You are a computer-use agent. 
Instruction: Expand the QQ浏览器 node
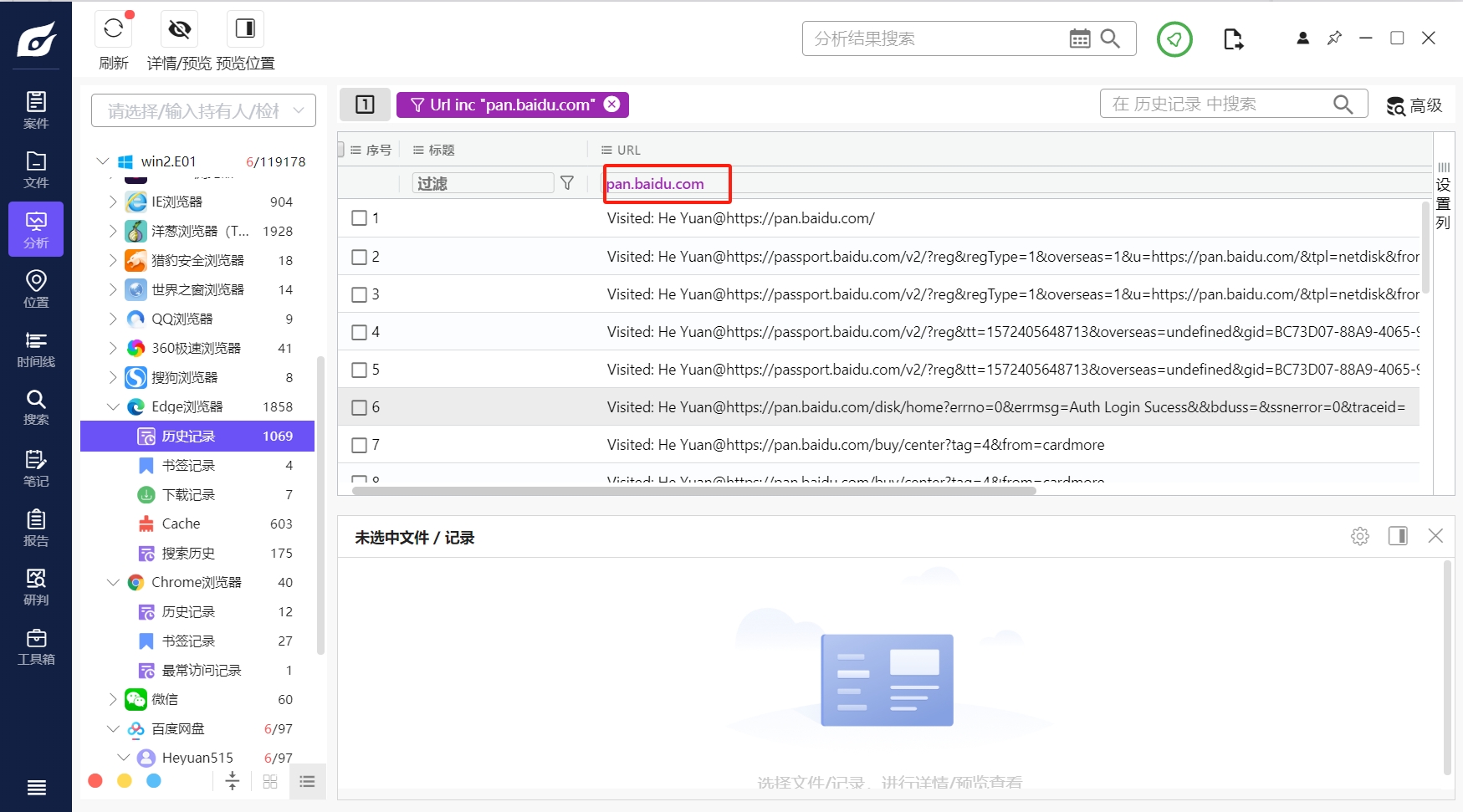point(113,319)
